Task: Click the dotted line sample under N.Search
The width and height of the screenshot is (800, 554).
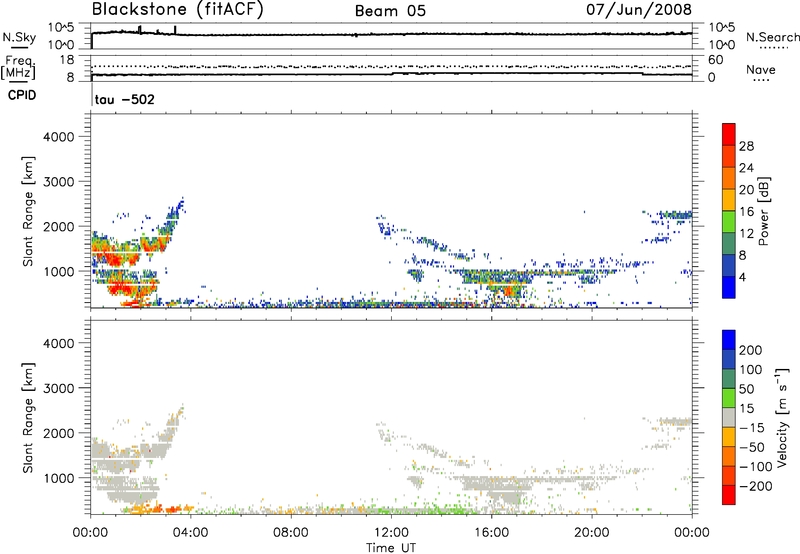Action: click(x=773, y=48)
